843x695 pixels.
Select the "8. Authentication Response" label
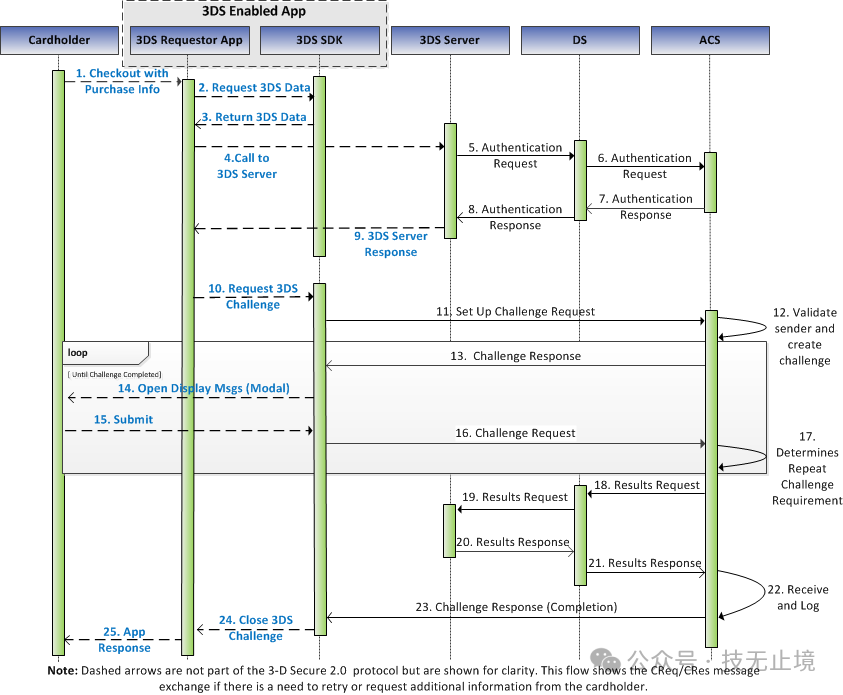point(515,217)
